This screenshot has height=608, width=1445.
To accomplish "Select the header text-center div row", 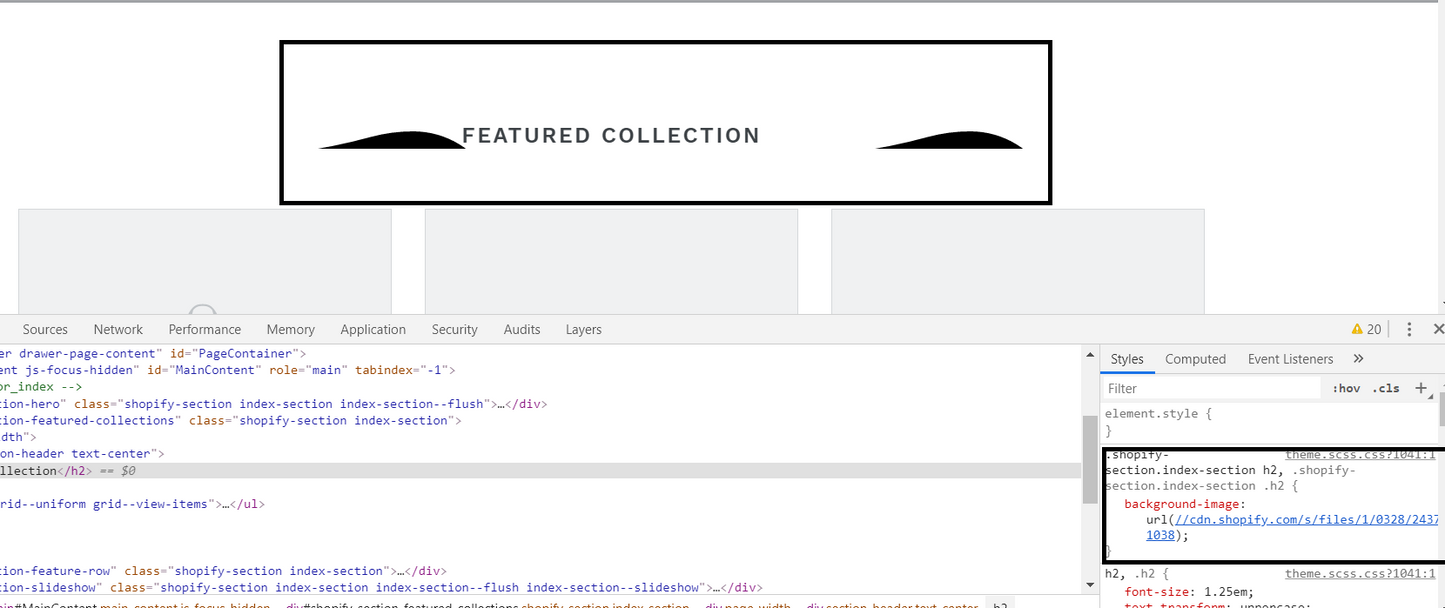I will [540, 454].
